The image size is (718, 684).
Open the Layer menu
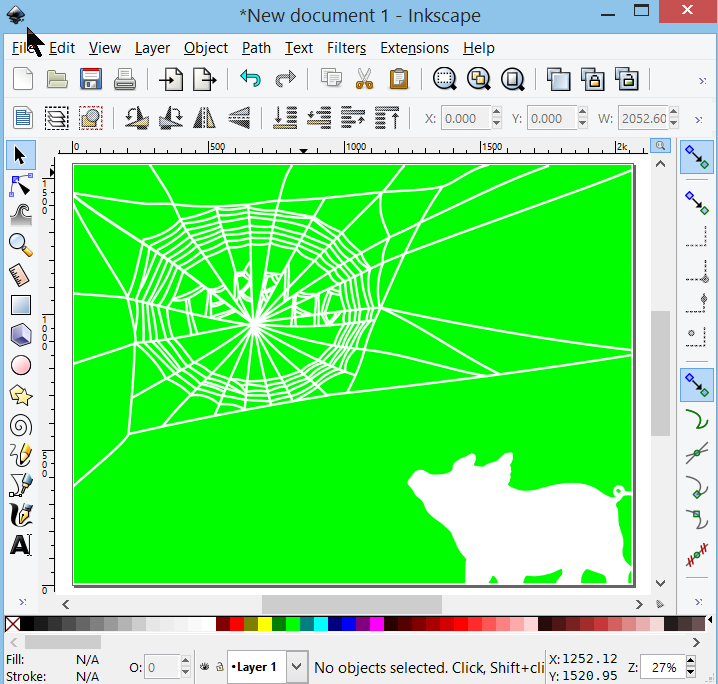(152, 48)
